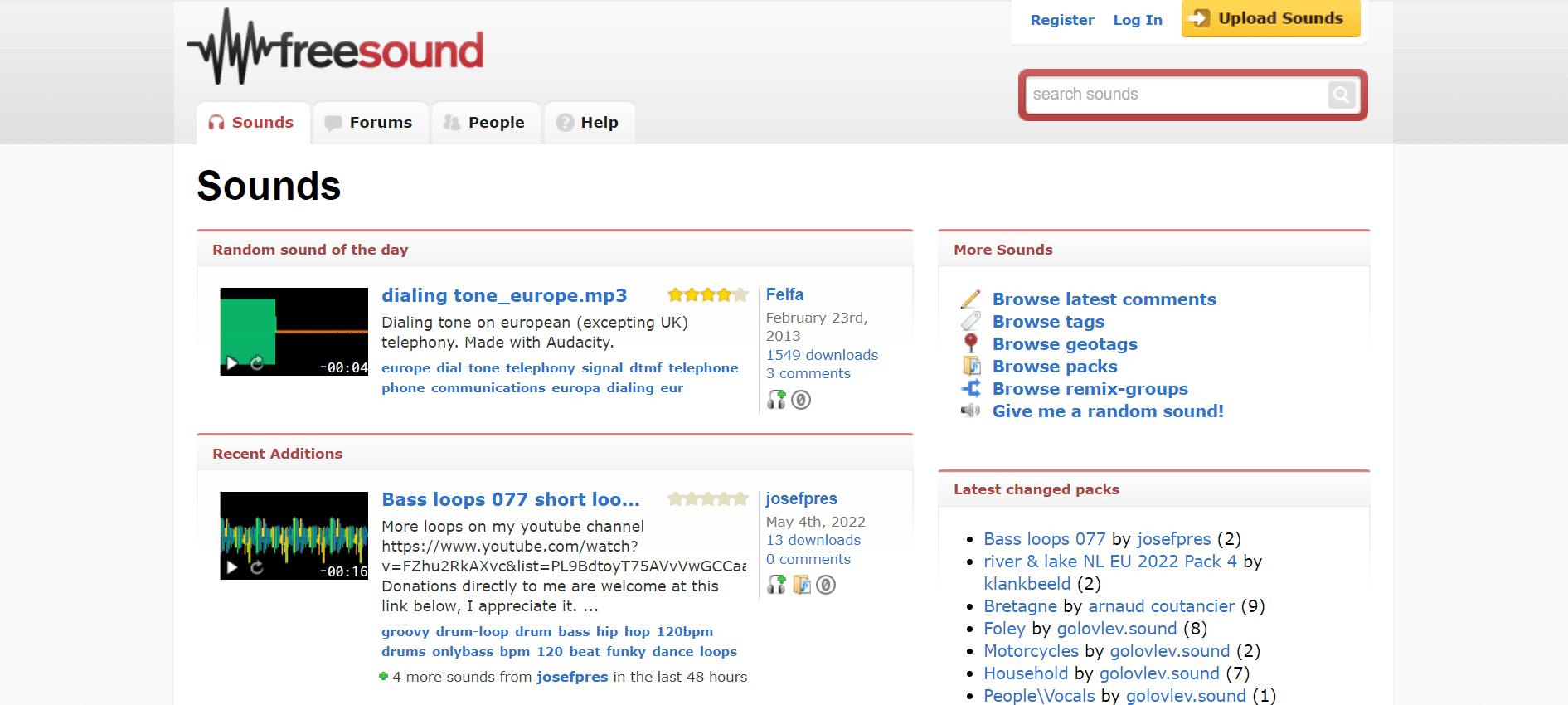Click the Log In link
Image resolution: width=1568 pixels, height=705 pixels.
1138,20
